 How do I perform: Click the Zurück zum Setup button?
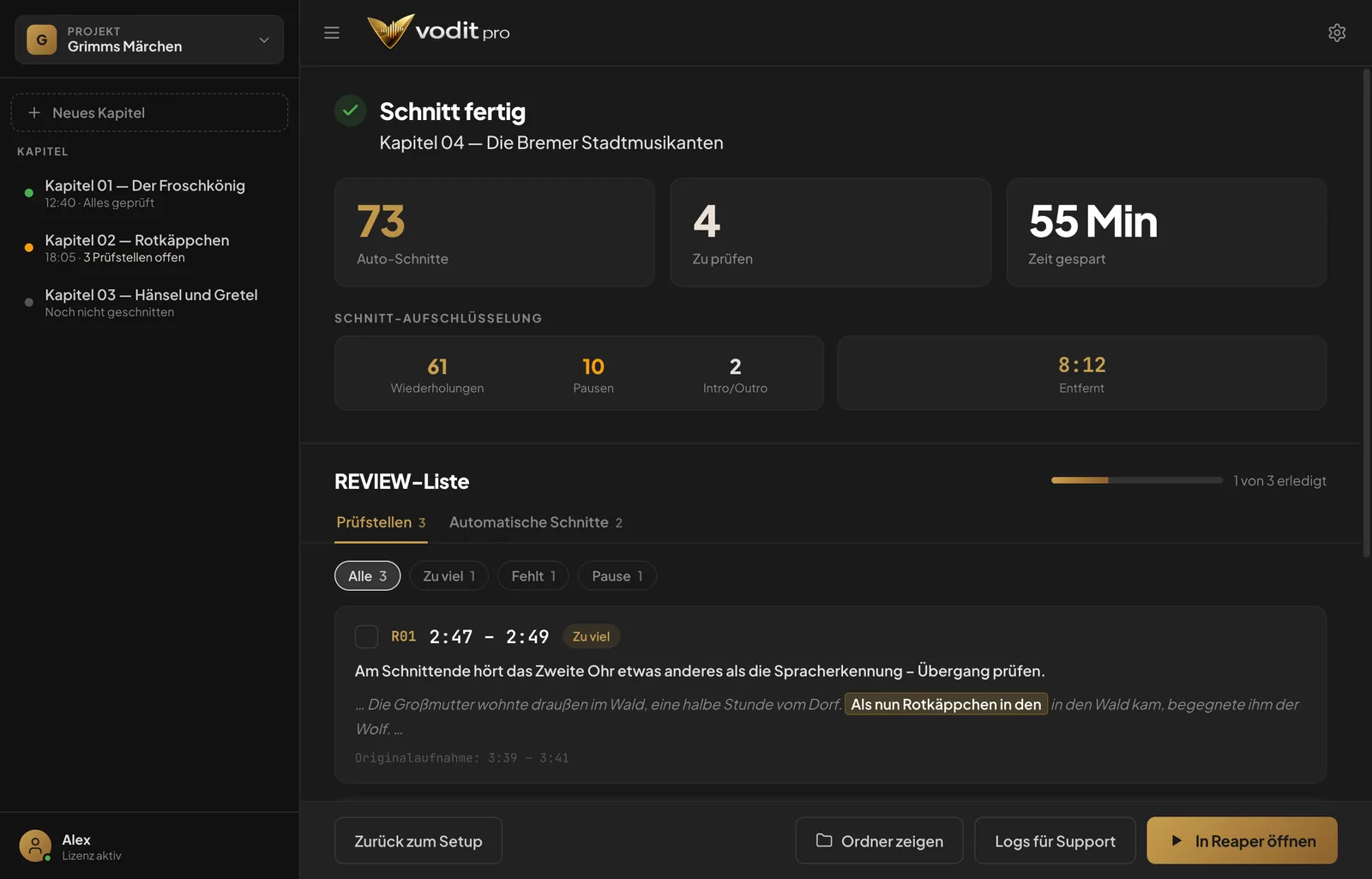pos(418,840)
